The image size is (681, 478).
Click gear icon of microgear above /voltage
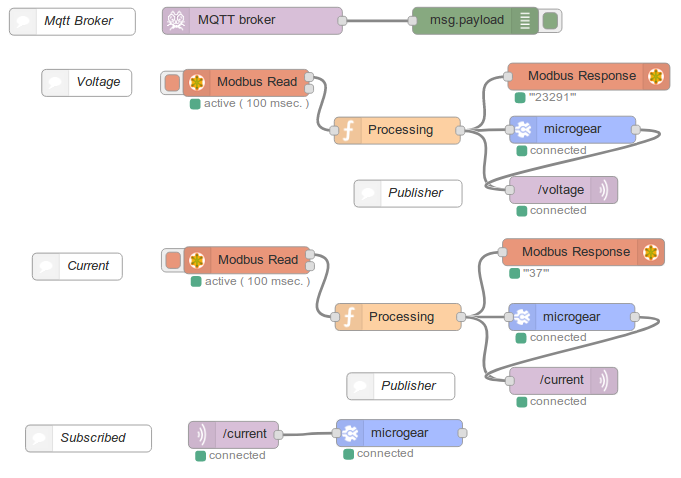[523, 129]
